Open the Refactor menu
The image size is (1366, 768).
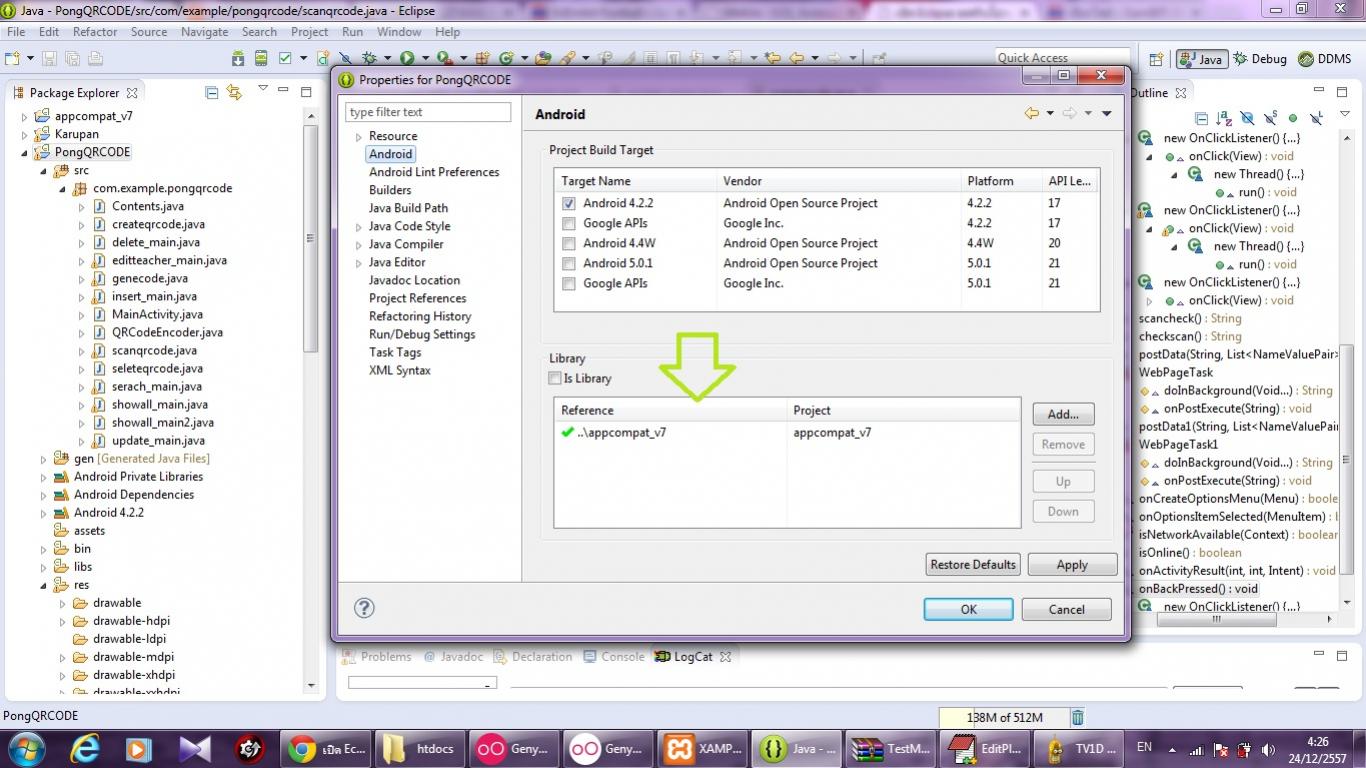(95, 32)
